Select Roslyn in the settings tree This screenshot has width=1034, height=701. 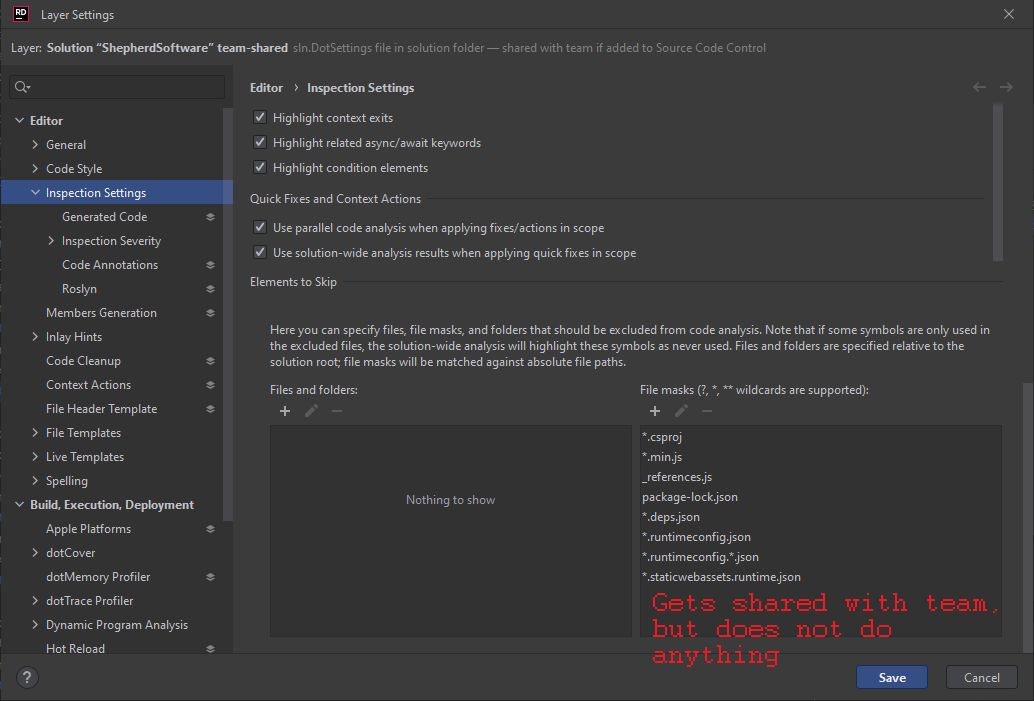click(x=79, y=289)
